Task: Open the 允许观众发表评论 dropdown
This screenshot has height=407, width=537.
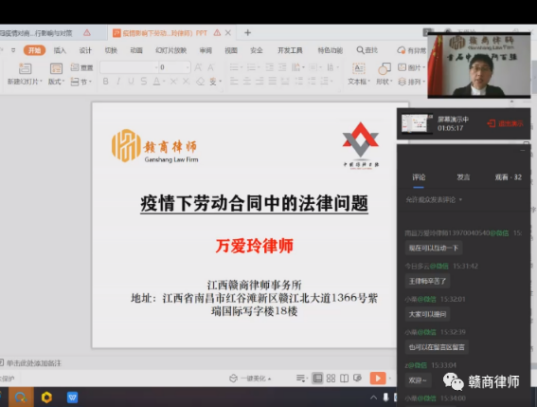Action: tap(434, 200)
